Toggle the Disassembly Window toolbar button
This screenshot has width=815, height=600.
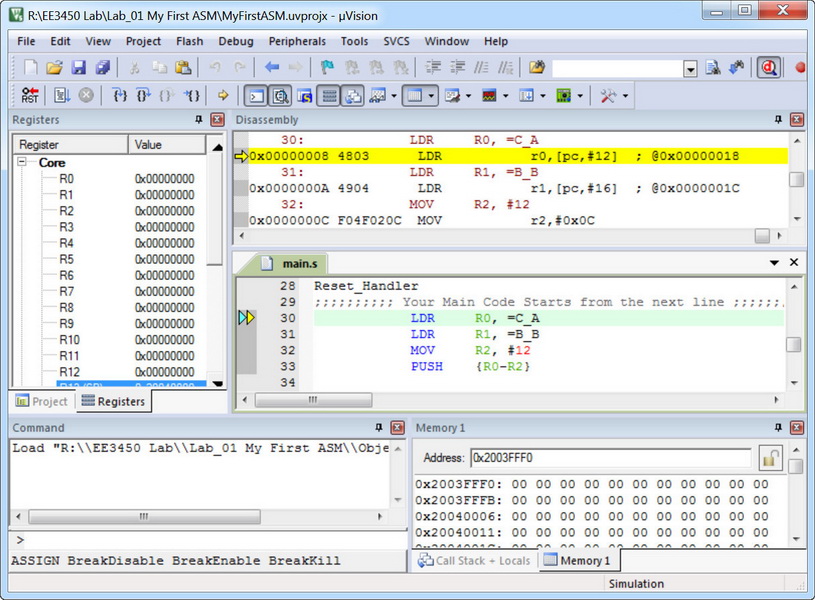pyautogui.click(x=280, y=95)
